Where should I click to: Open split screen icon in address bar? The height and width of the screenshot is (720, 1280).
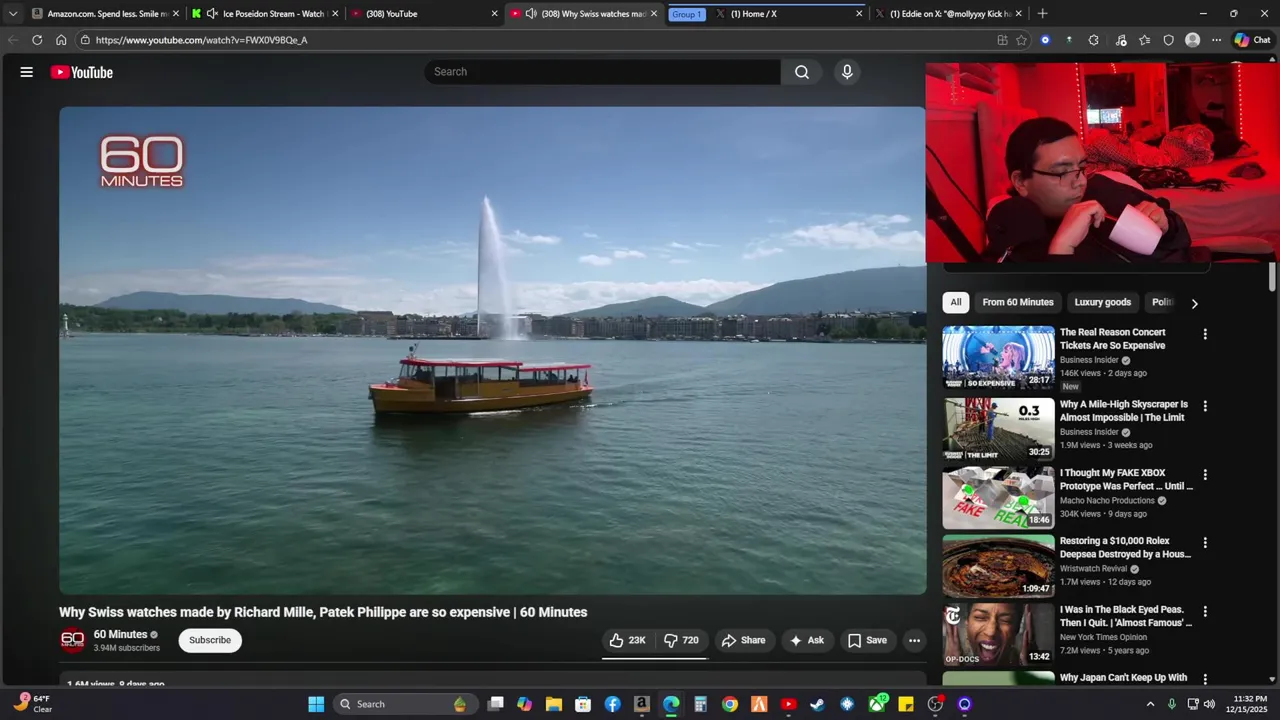(1002, 40)
